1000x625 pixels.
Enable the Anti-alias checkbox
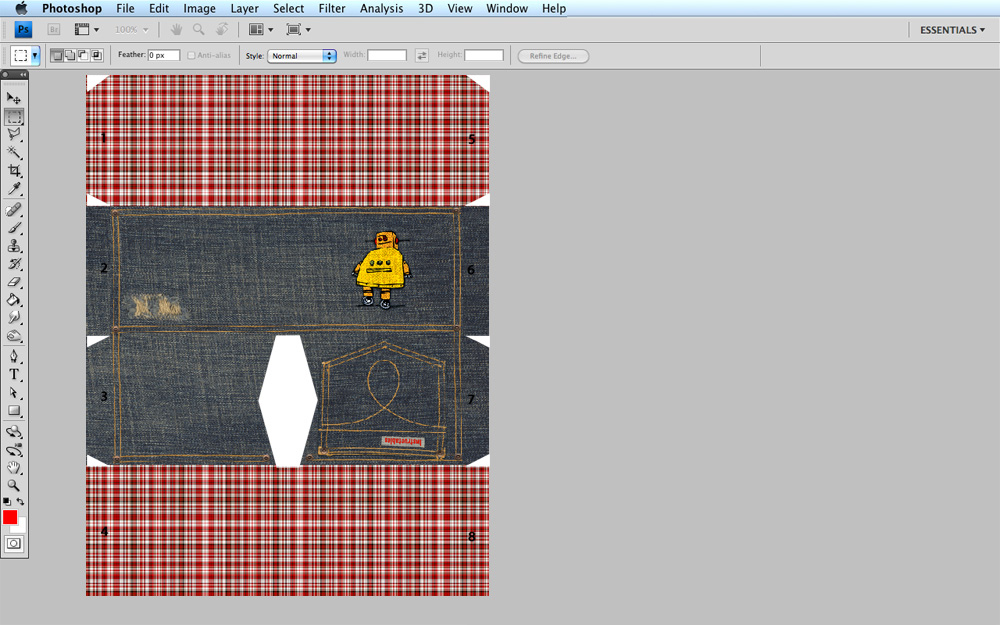click(x=192, y=56)
